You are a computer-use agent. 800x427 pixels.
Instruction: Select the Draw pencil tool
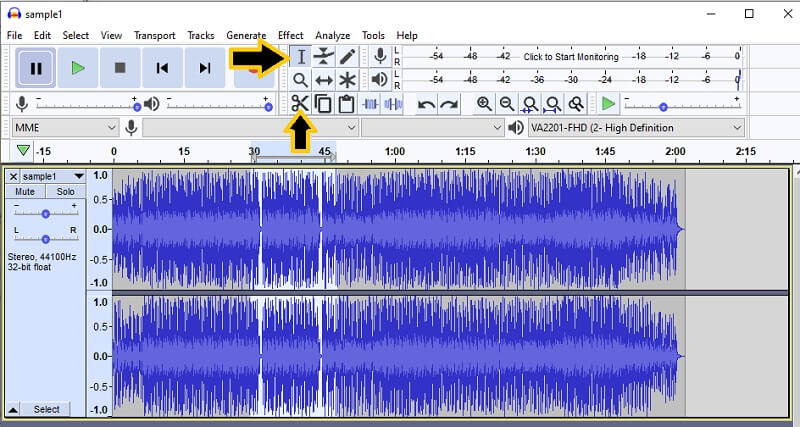pos(347,57)
